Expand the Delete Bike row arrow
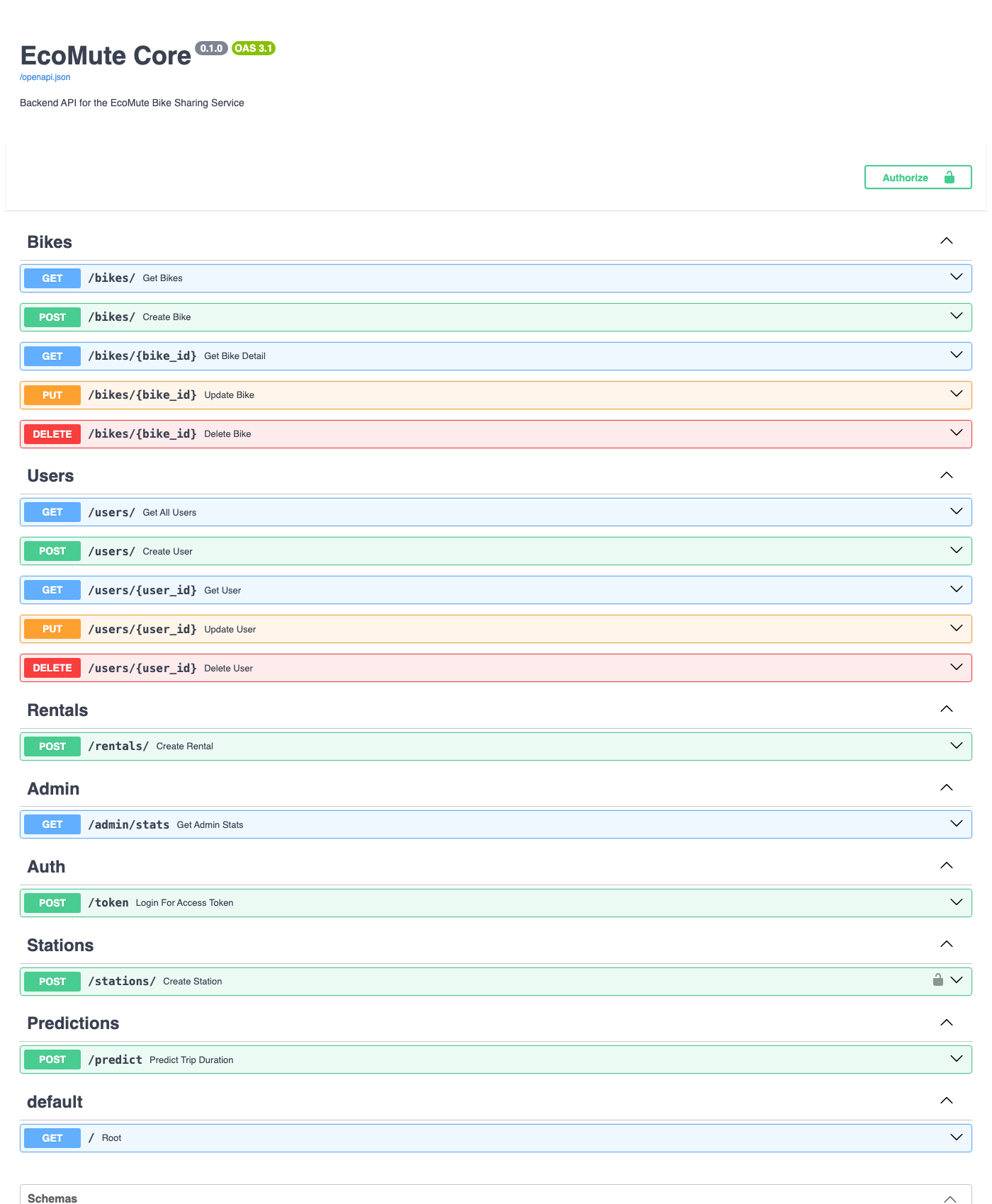The height and width of the screenshot is (1204, 992). (x=957, y=433)
